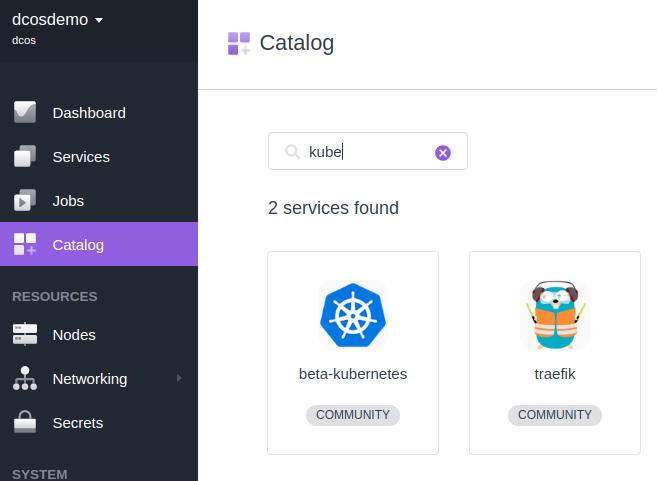Click the search magnifier icon
The image size is (657, 481).
pos(292,152)
